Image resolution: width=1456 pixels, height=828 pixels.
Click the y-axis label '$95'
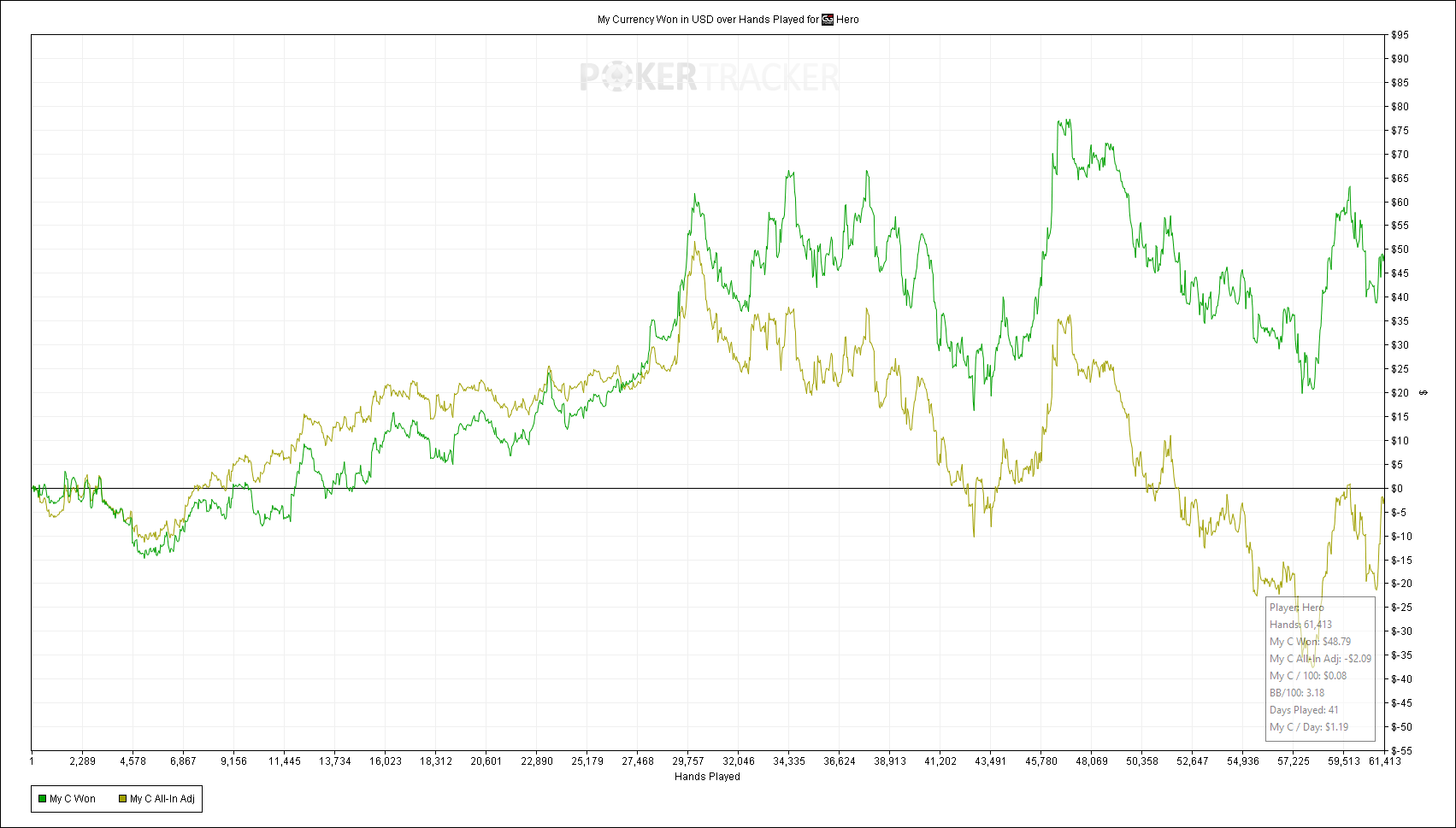pos(1400,35)
